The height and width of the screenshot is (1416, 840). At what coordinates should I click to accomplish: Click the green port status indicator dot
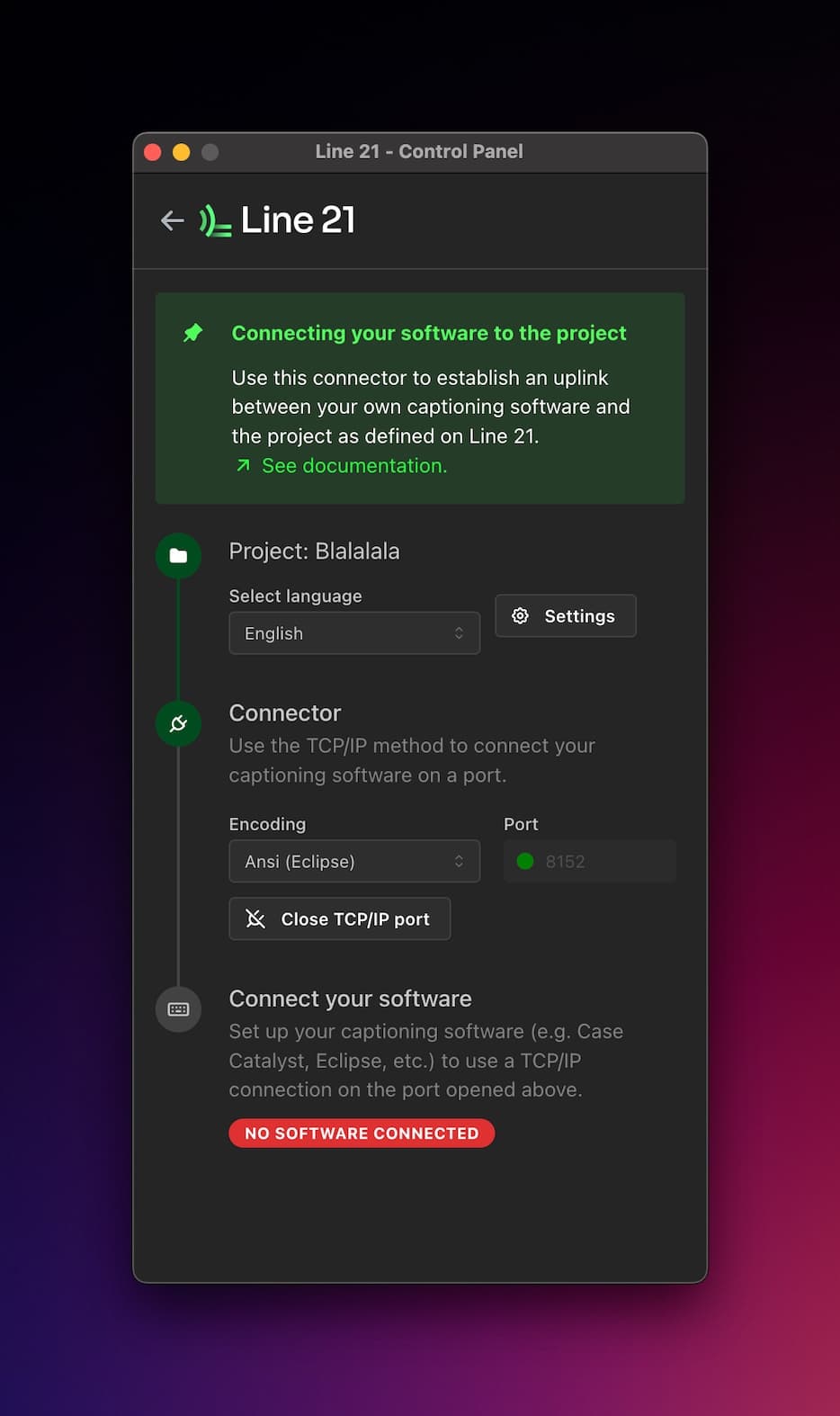(525, 862)
